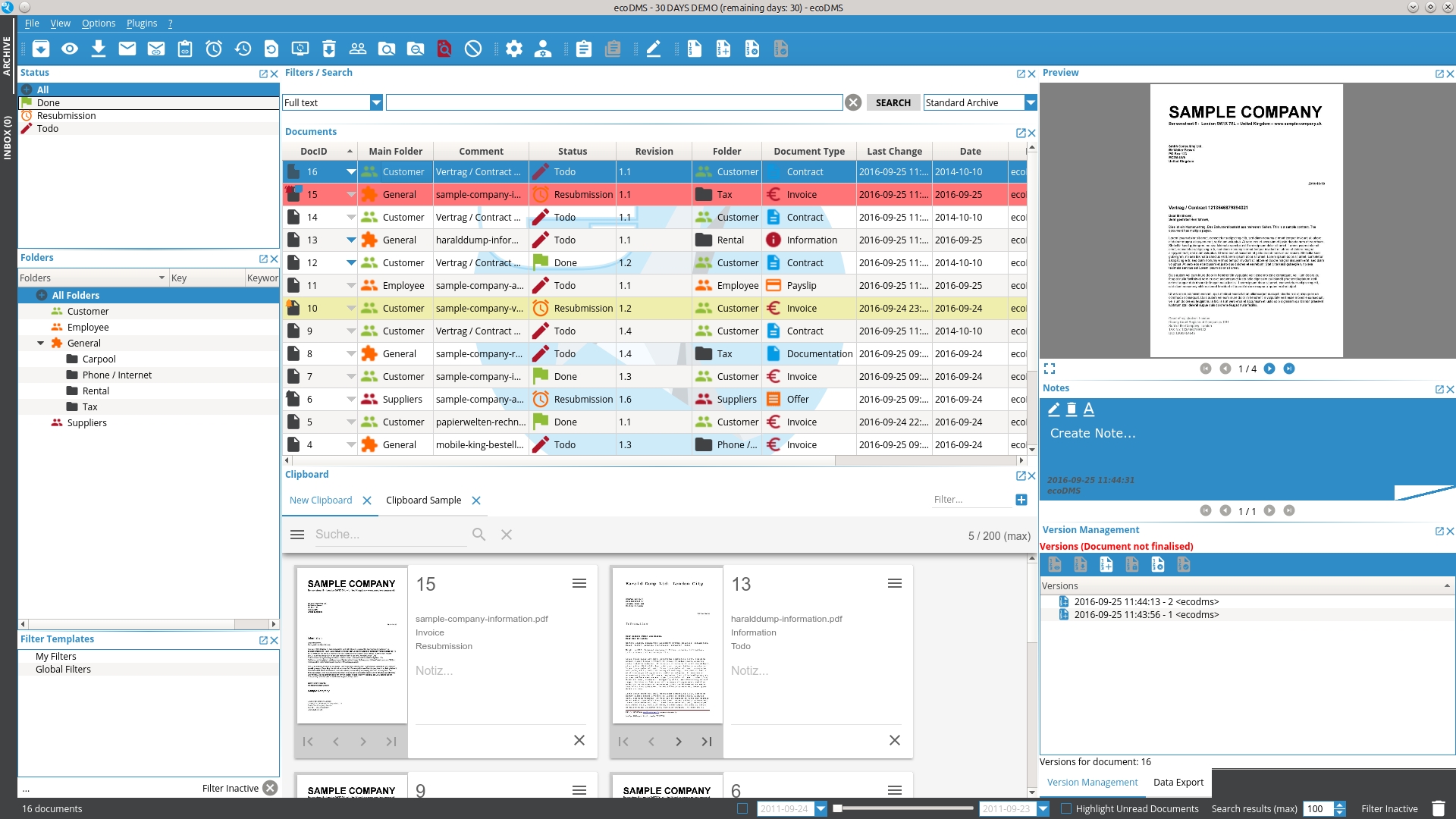The height and width of the screenshot is (819, 1456).
Task: Enable Highlight Unread Documents checkbox
Action: [x=1066, y=808]
